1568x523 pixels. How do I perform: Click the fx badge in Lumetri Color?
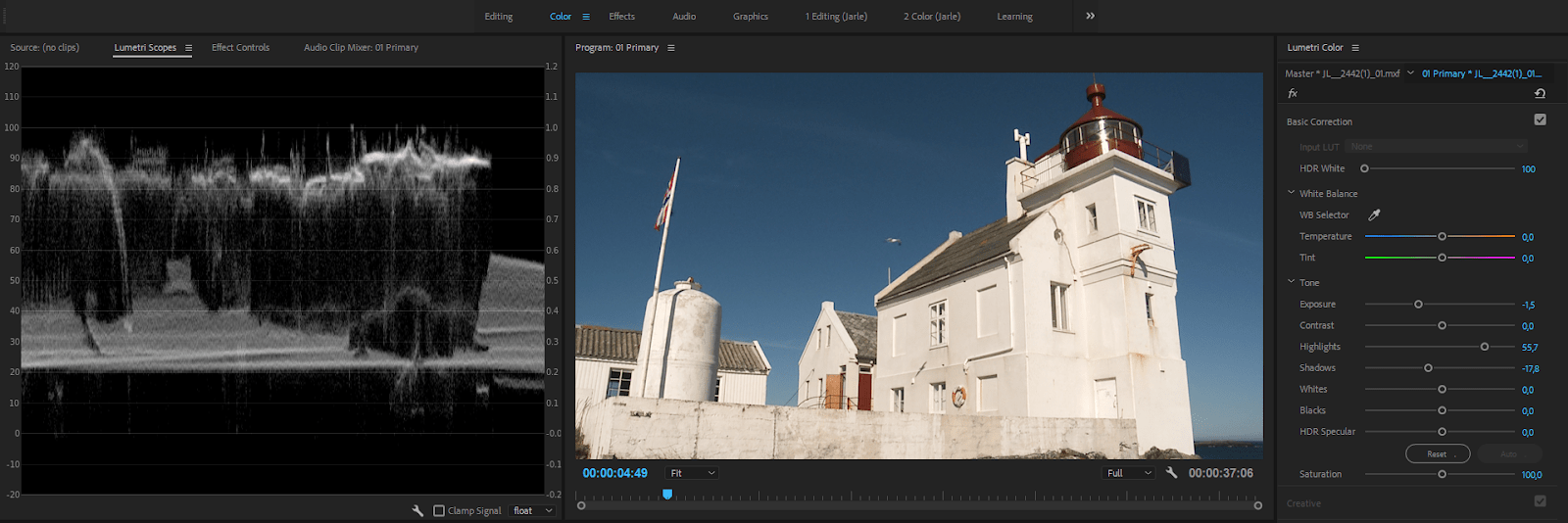(1293, 94)
